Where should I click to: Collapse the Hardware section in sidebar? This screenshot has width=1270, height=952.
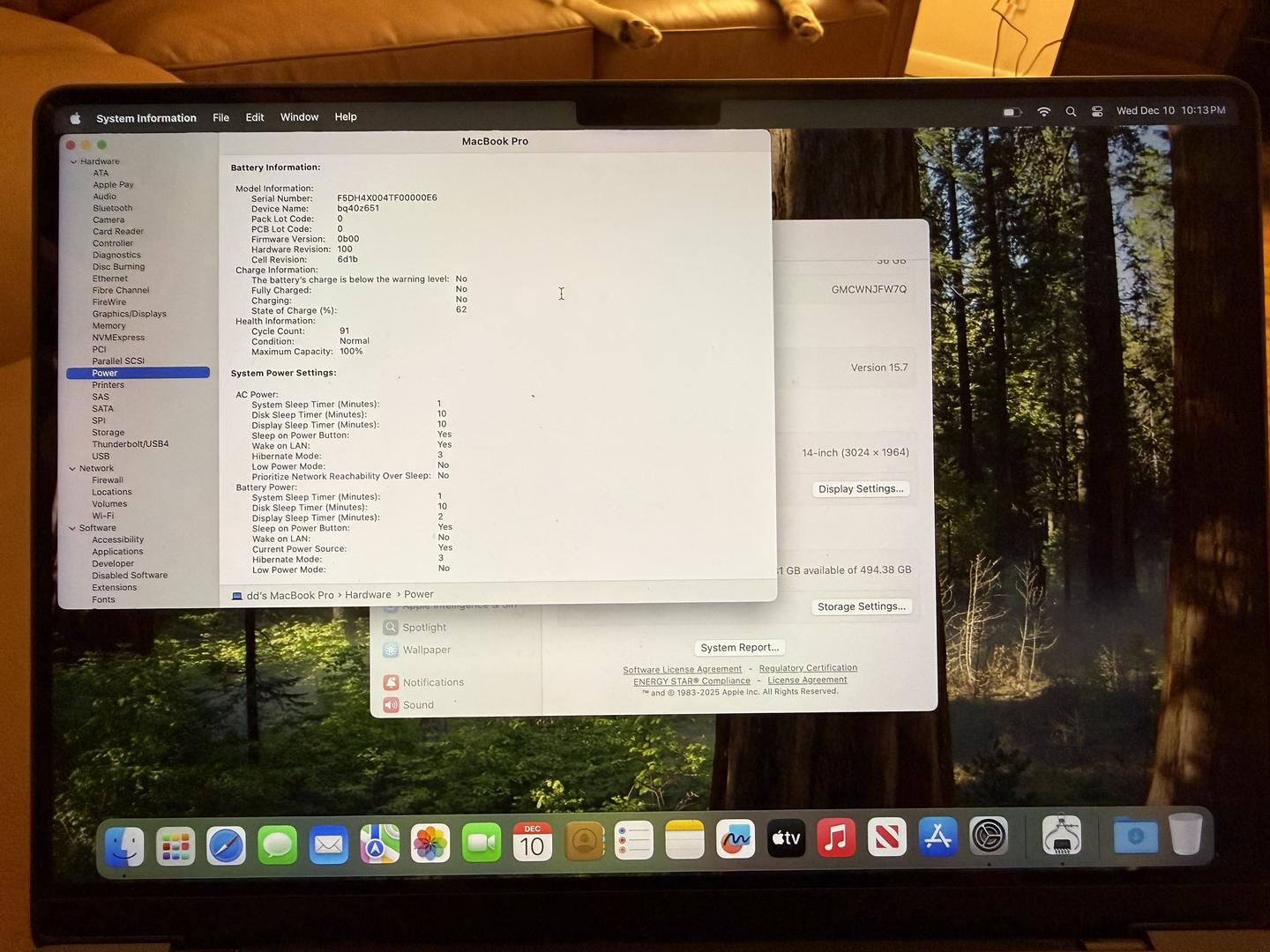pyautogui.click(x=73, y=162)
